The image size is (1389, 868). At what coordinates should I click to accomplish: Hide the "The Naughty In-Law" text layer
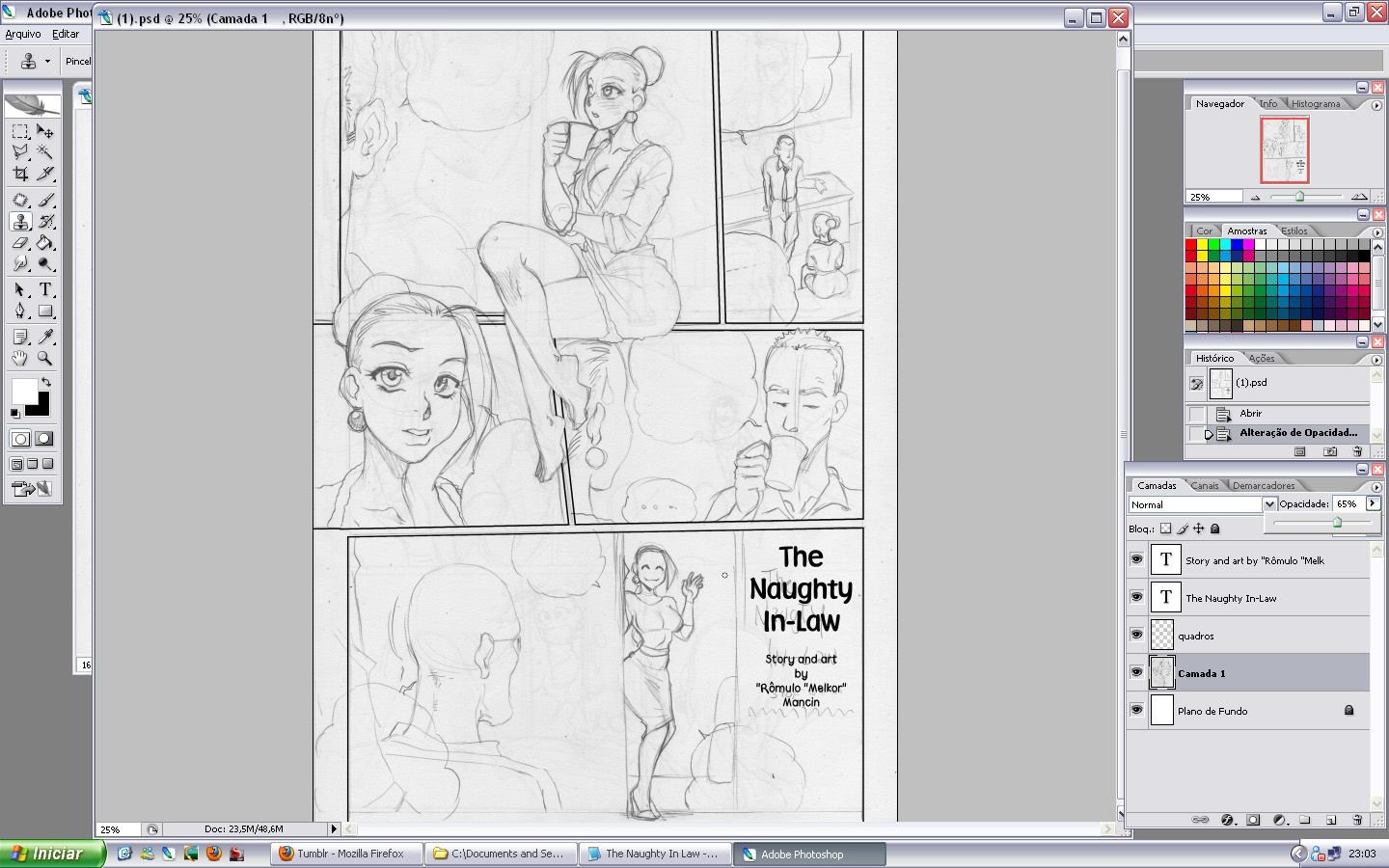click(x=1138, y=597)
